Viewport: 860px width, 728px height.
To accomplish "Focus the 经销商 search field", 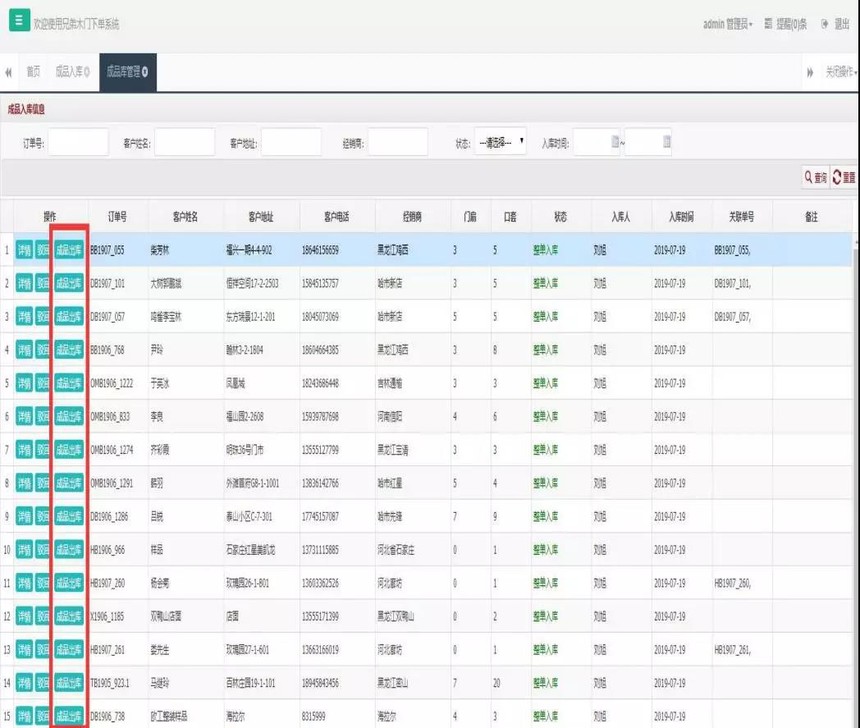I will [x=398, y=142].
